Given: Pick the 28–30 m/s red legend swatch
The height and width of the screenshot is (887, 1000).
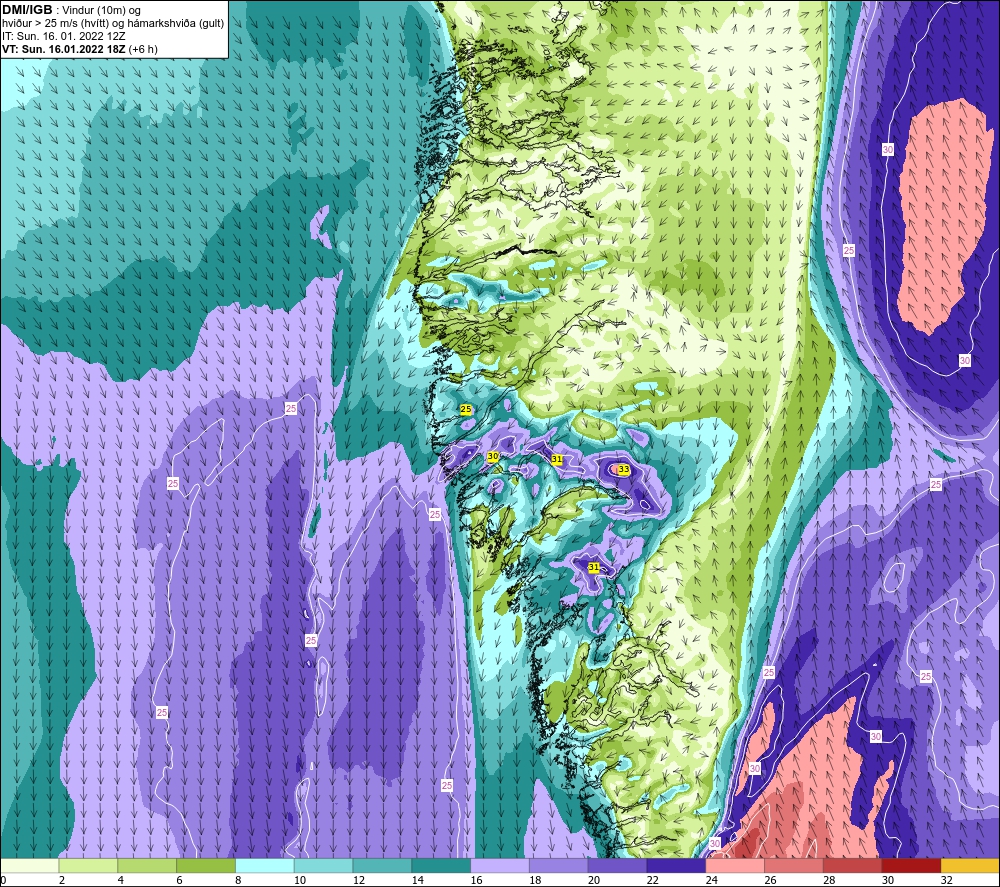Looking at the screenshot, I should (x=853, y=865).
